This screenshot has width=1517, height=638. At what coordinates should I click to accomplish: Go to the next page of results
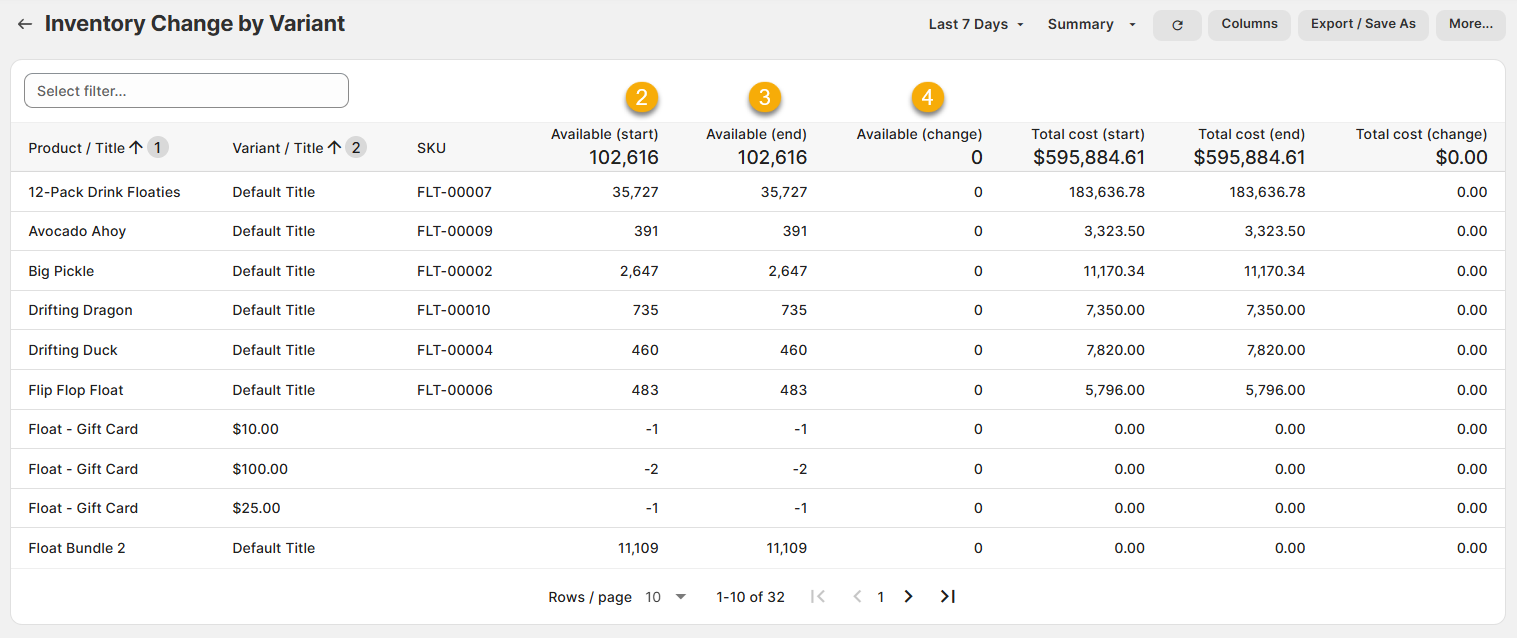pyautogui.click(x=908, y=597)
